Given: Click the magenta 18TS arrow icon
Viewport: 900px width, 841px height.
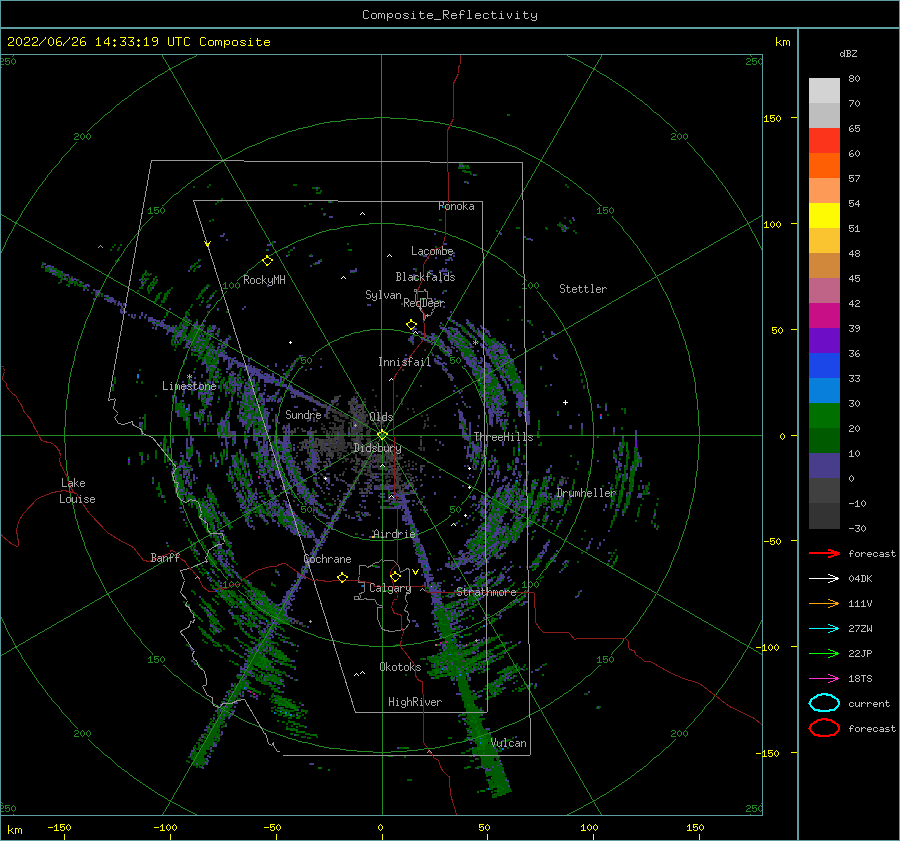Looking at the screenshot, I should pyautogui.click(x=824, y=679).
